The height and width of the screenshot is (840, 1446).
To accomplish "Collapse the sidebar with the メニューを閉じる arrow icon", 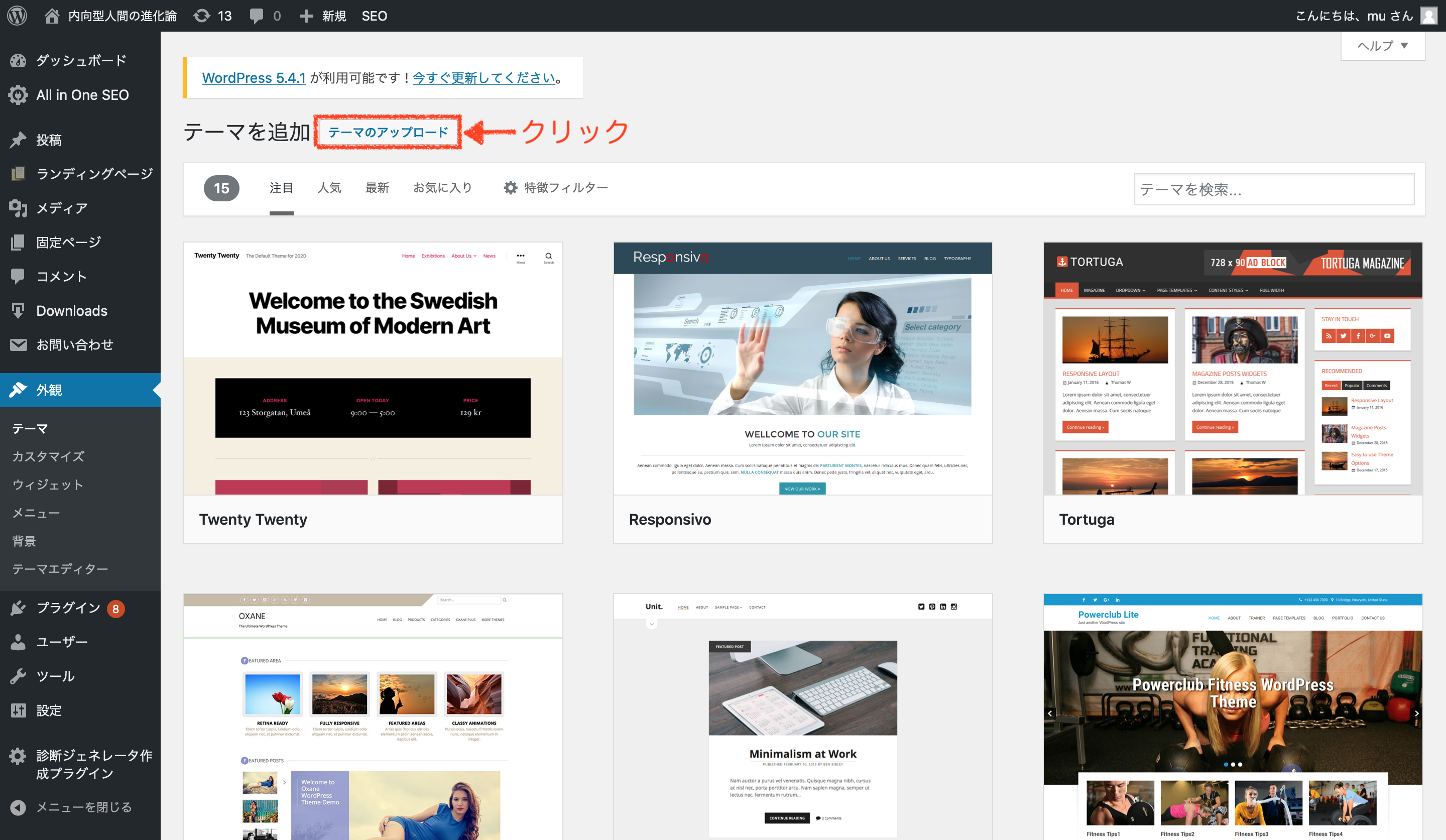I will (19, 807).
